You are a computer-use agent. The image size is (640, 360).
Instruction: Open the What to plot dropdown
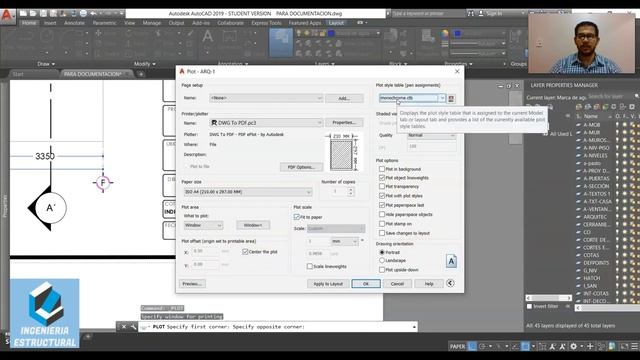203,225
